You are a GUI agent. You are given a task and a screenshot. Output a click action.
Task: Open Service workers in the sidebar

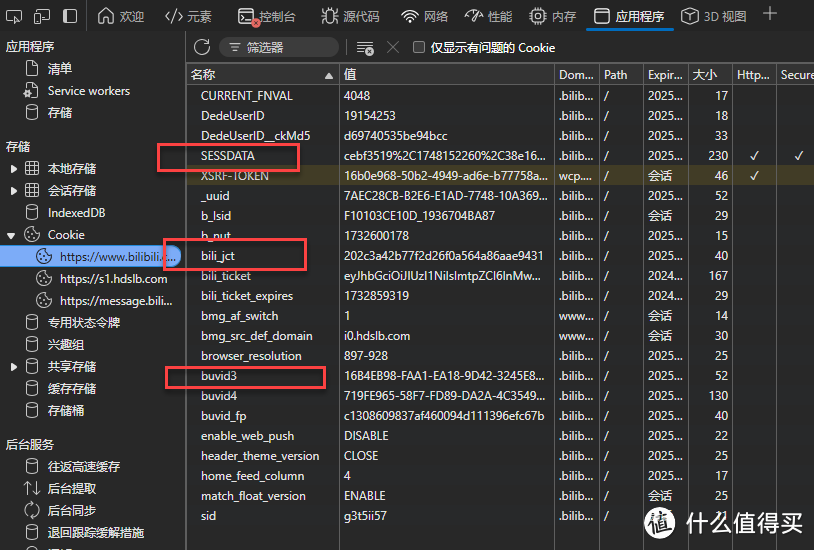[x=88, y=91]
